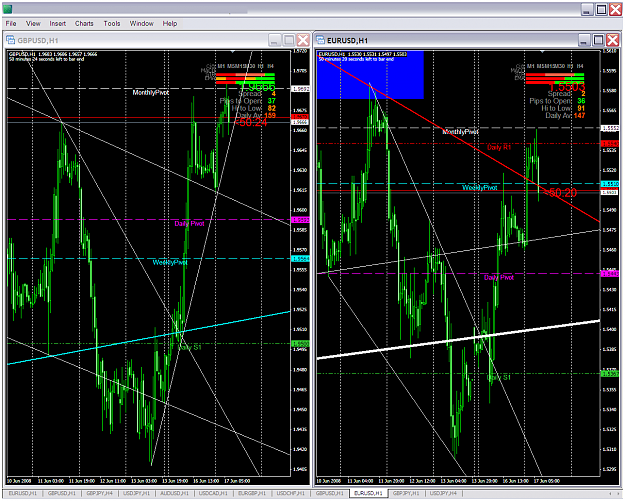
Task: Select the thick white trendline in EURUSD chart
Action: pos(458,340)
